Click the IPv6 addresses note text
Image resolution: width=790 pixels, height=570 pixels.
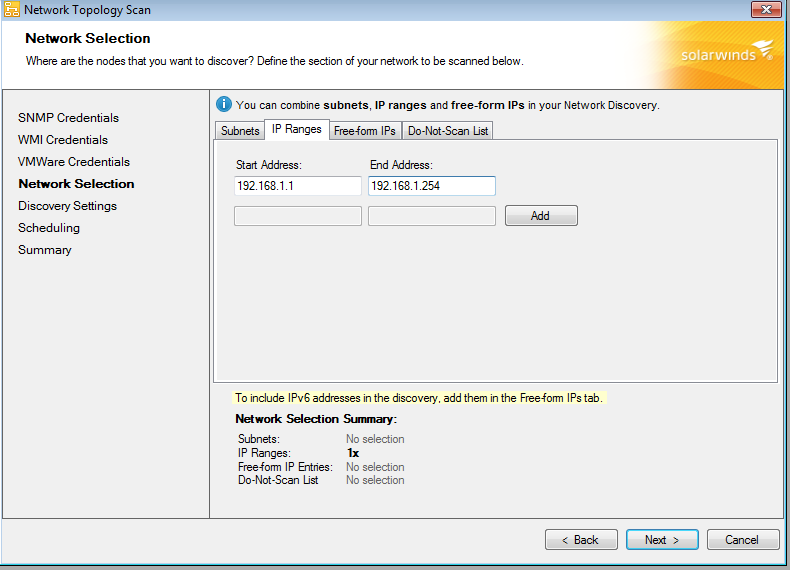[x=419, y=398]
